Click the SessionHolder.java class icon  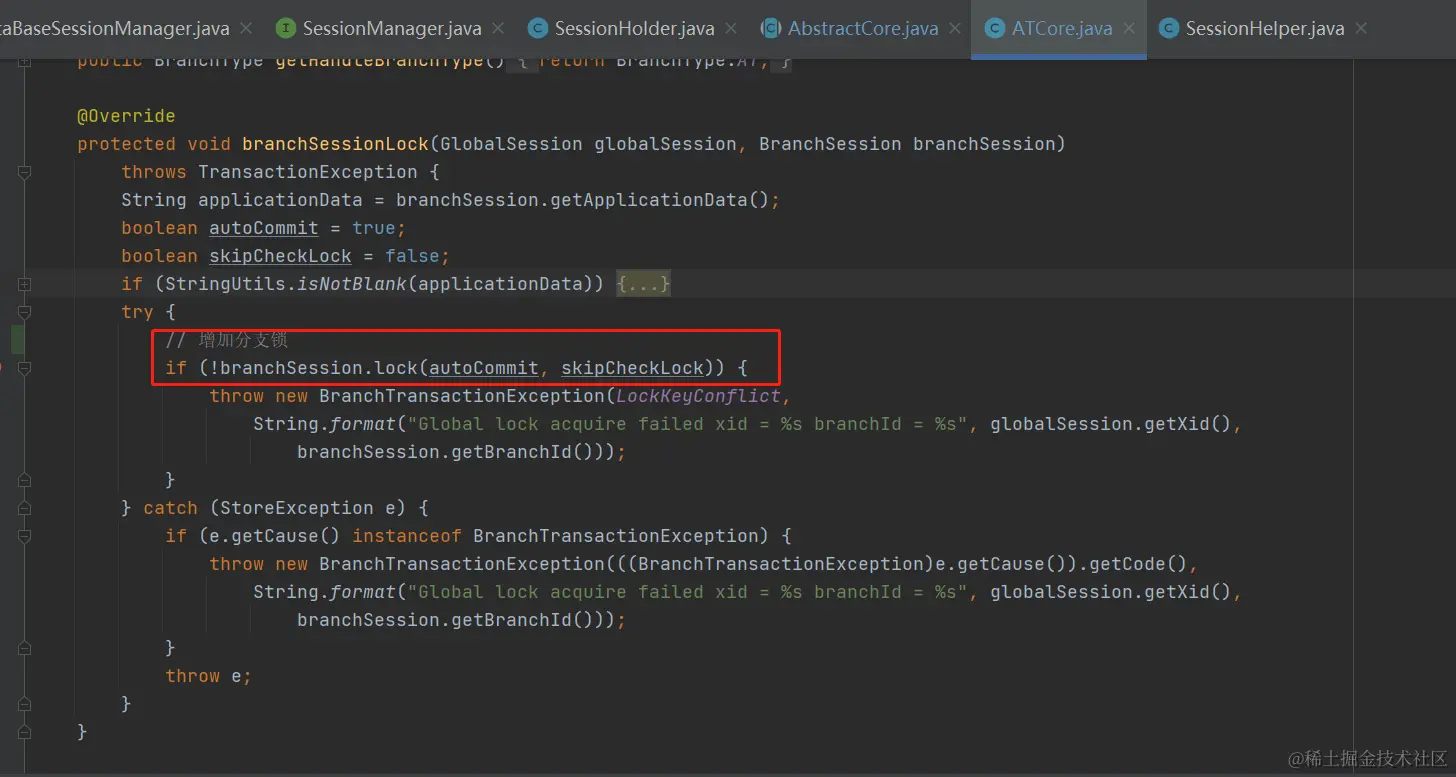(538, 29)
